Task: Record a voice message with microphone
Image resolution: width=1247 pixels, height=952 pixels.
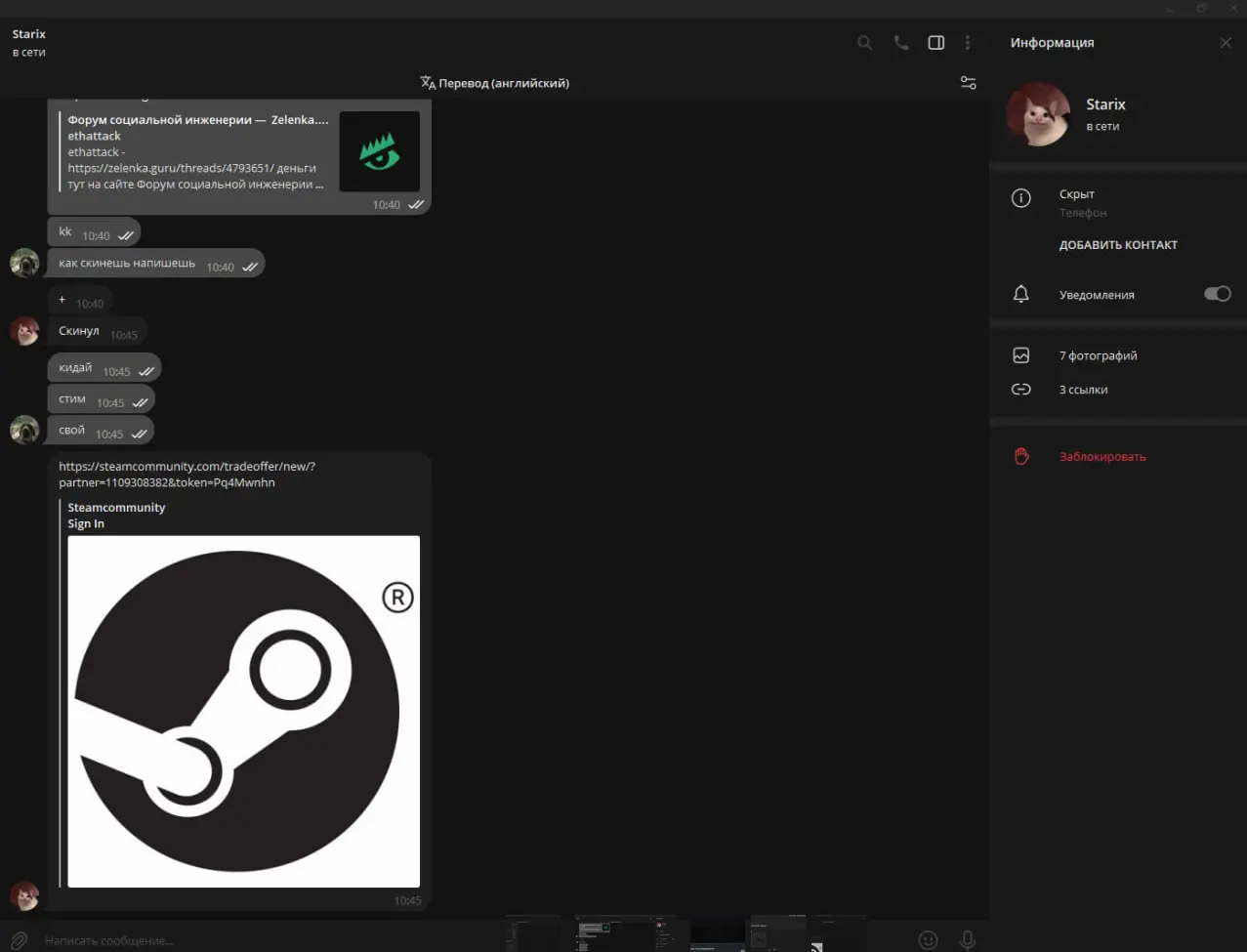Action: 967,939
